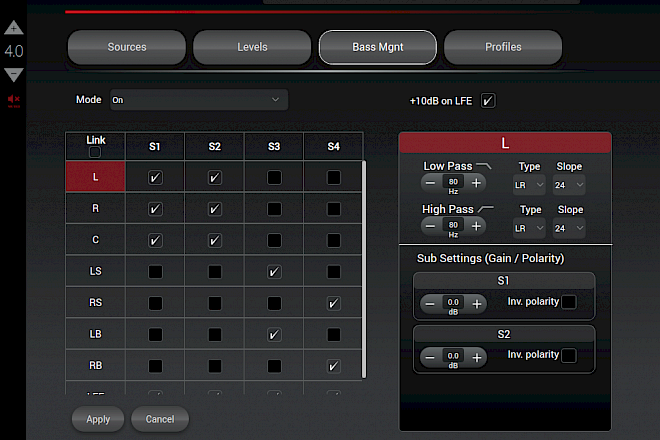
Task: Click the S3 column header
Action: pos(274,147)
